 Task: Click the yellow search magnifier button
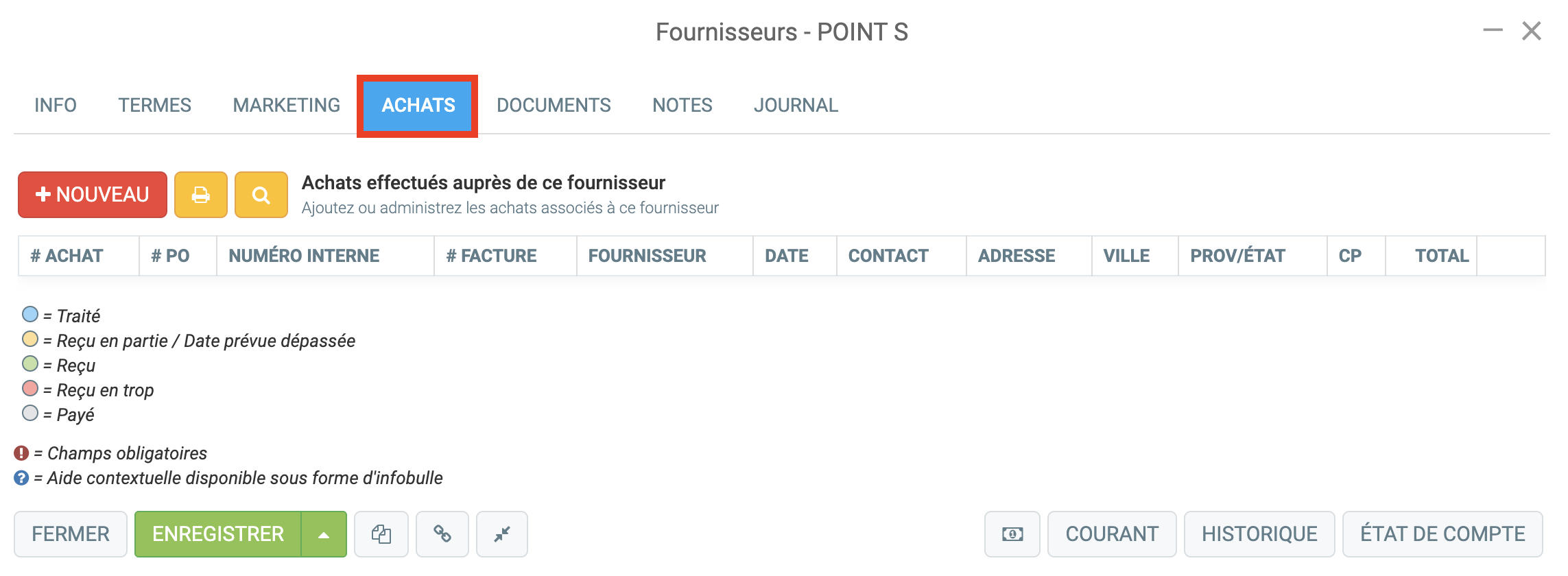coord(261,195)
